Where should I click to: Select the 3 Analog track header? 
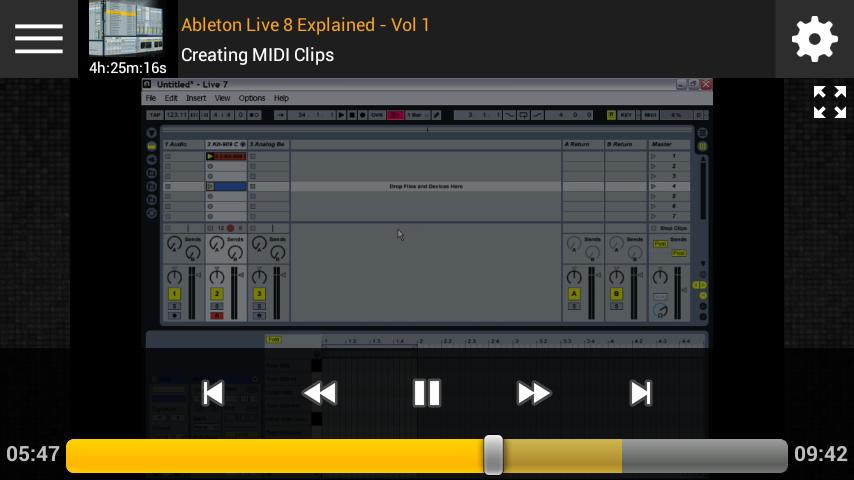click(x=268, y=144)
